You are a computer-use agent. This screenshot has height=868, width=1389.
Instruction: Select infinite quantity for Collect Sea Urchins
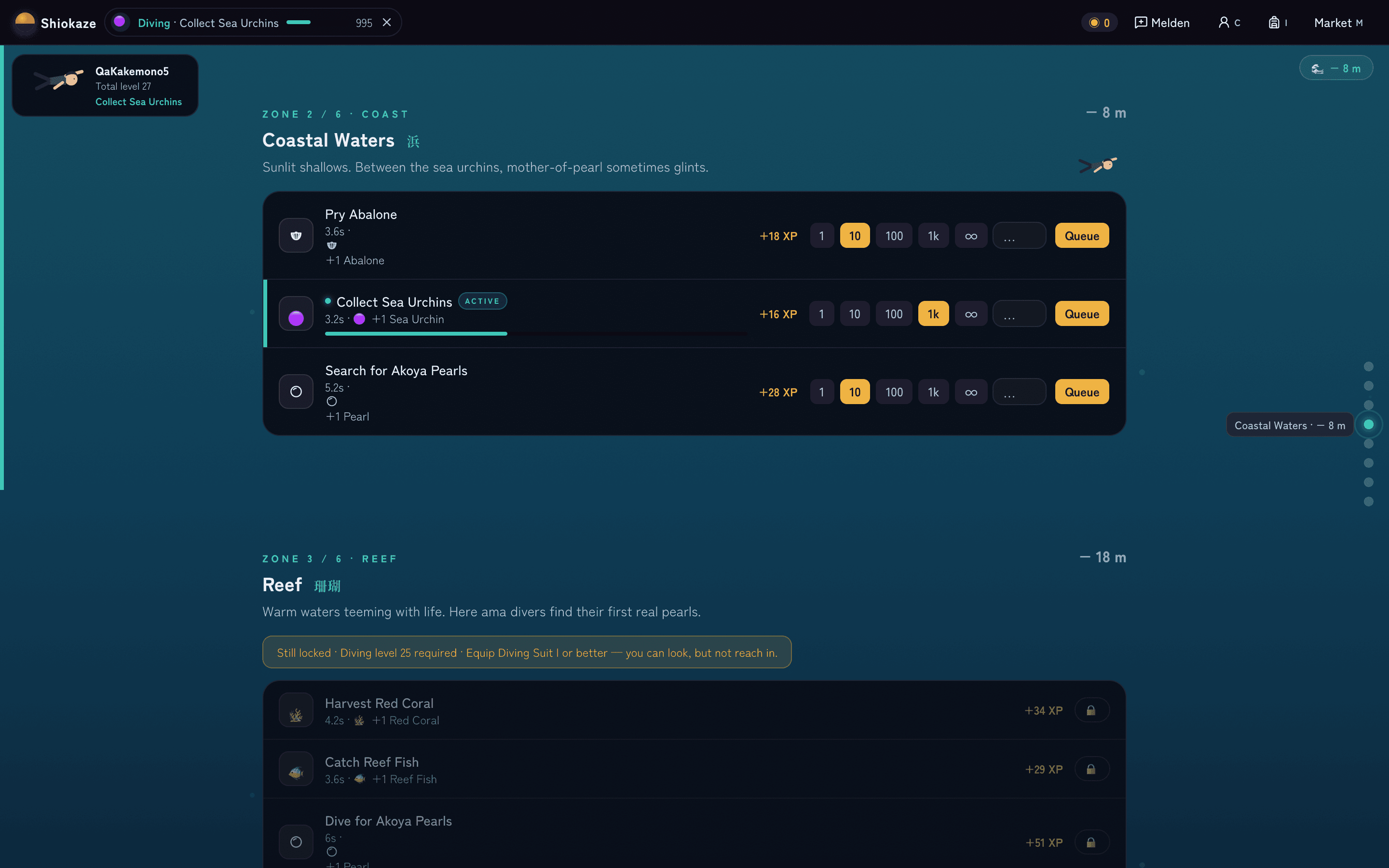click(970, 313)
